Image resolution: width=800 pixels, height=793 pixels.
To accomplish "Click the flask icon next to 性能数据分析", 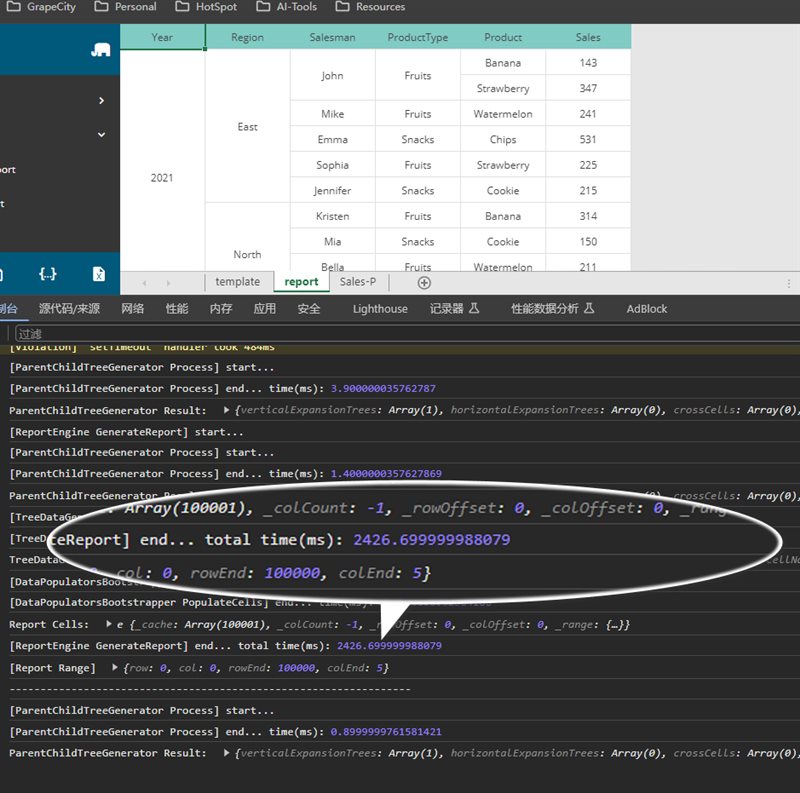I will coord(589,308).
